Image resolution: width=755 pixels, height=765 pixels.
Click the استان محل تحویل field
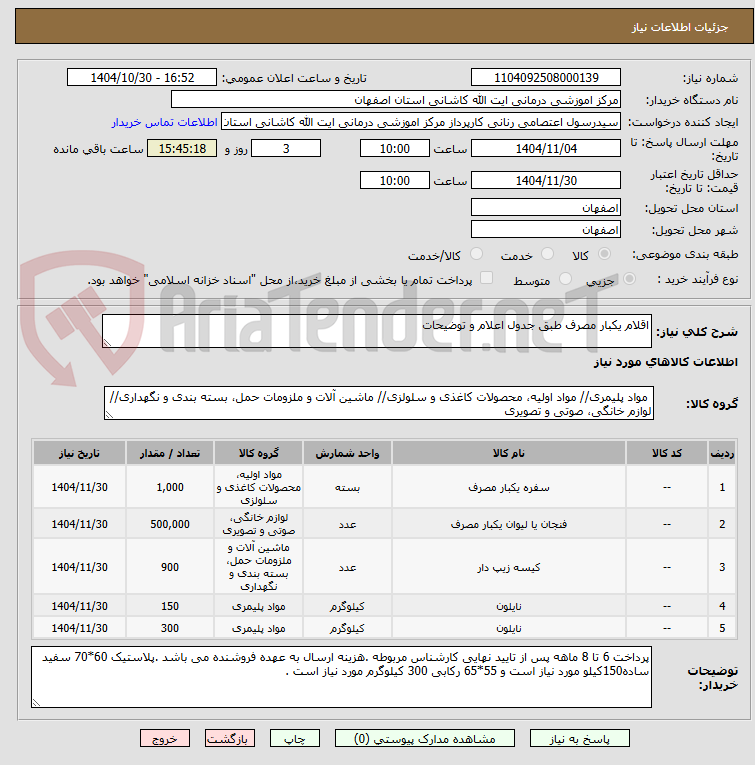tap(546, 207)
